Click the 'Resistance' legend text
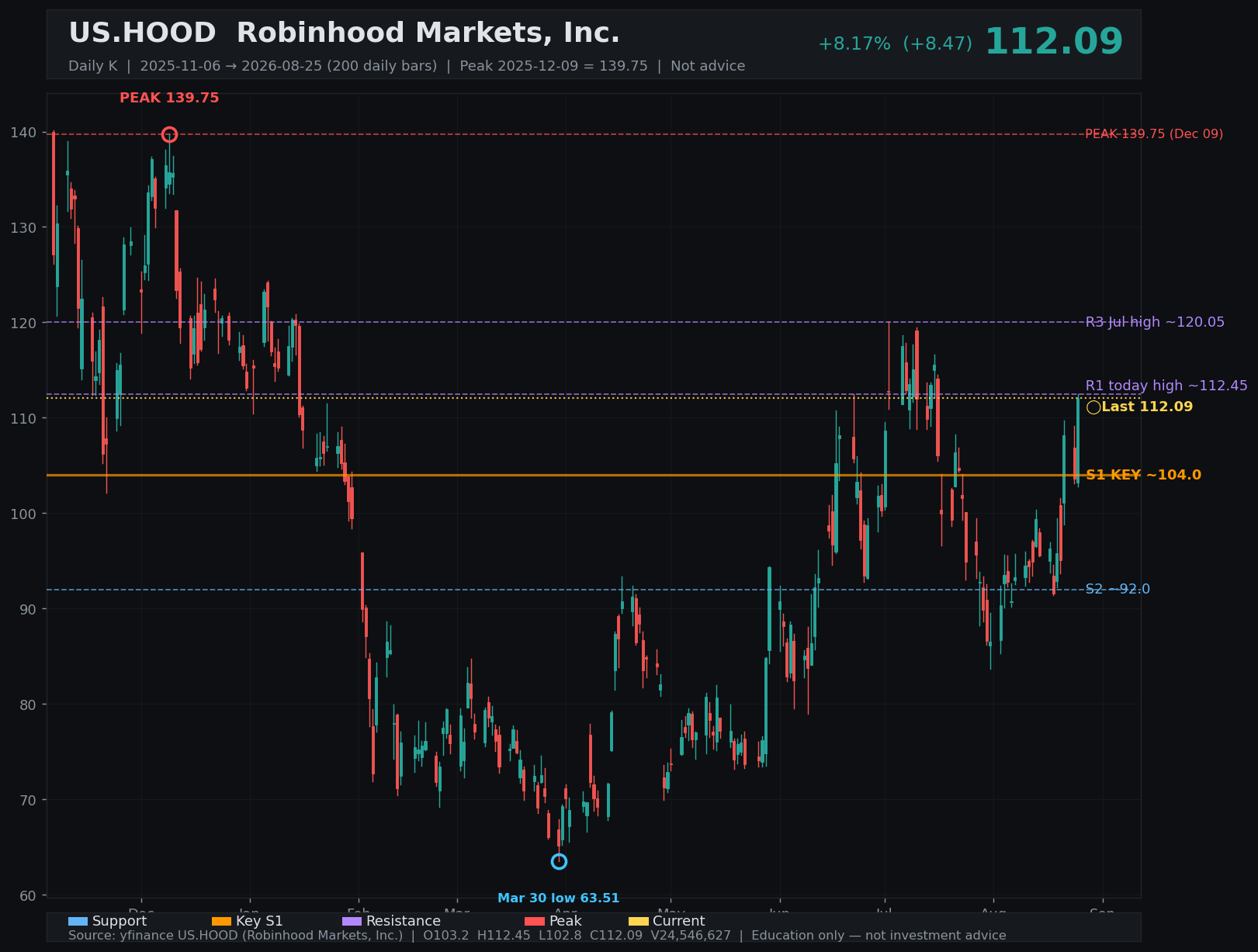1258x952 pixels. point(404,922)
